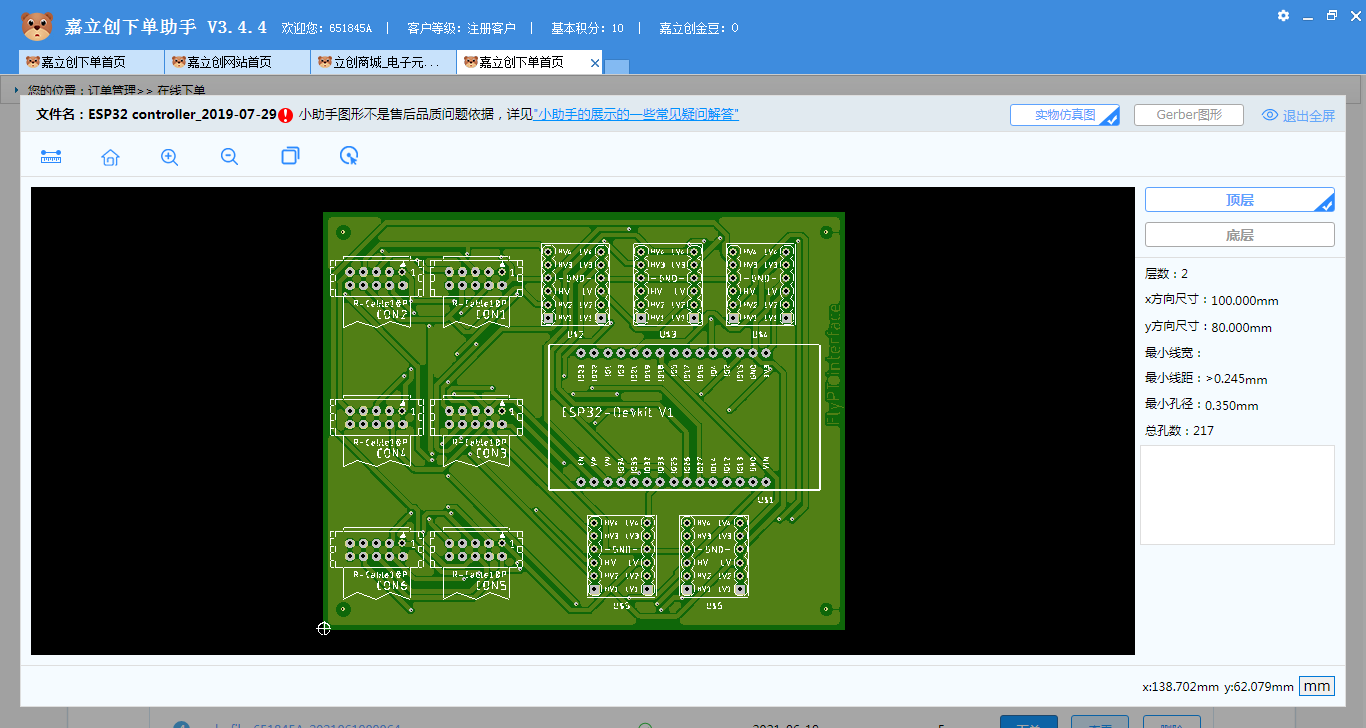Select the ruler measurement tool
Viewport: 1366px width, 728px height.
pos(51,157)
